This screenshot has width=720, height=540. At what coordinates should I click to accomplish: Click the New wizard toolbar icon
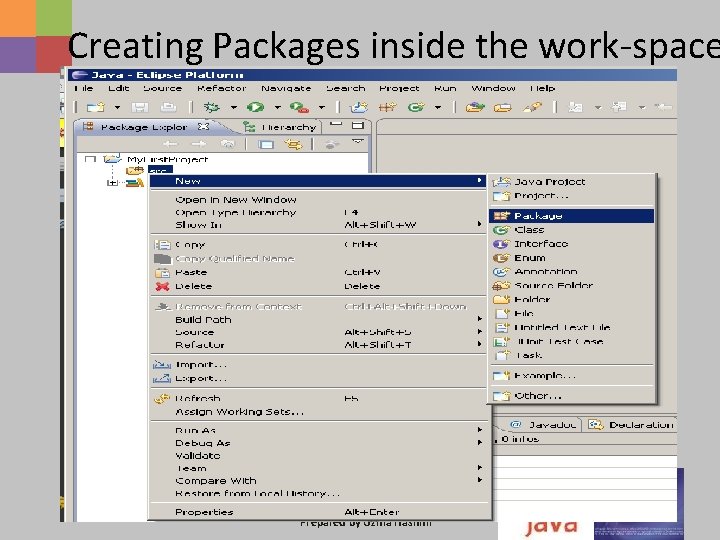[96, 107]
